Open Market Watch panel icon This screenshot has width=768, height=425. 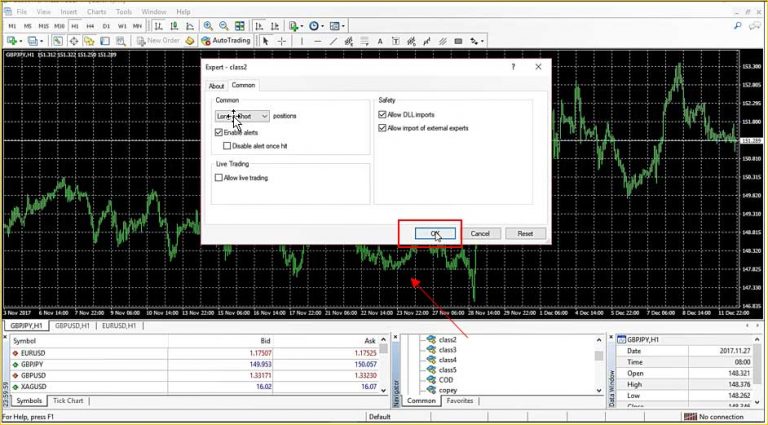point(58,41)
